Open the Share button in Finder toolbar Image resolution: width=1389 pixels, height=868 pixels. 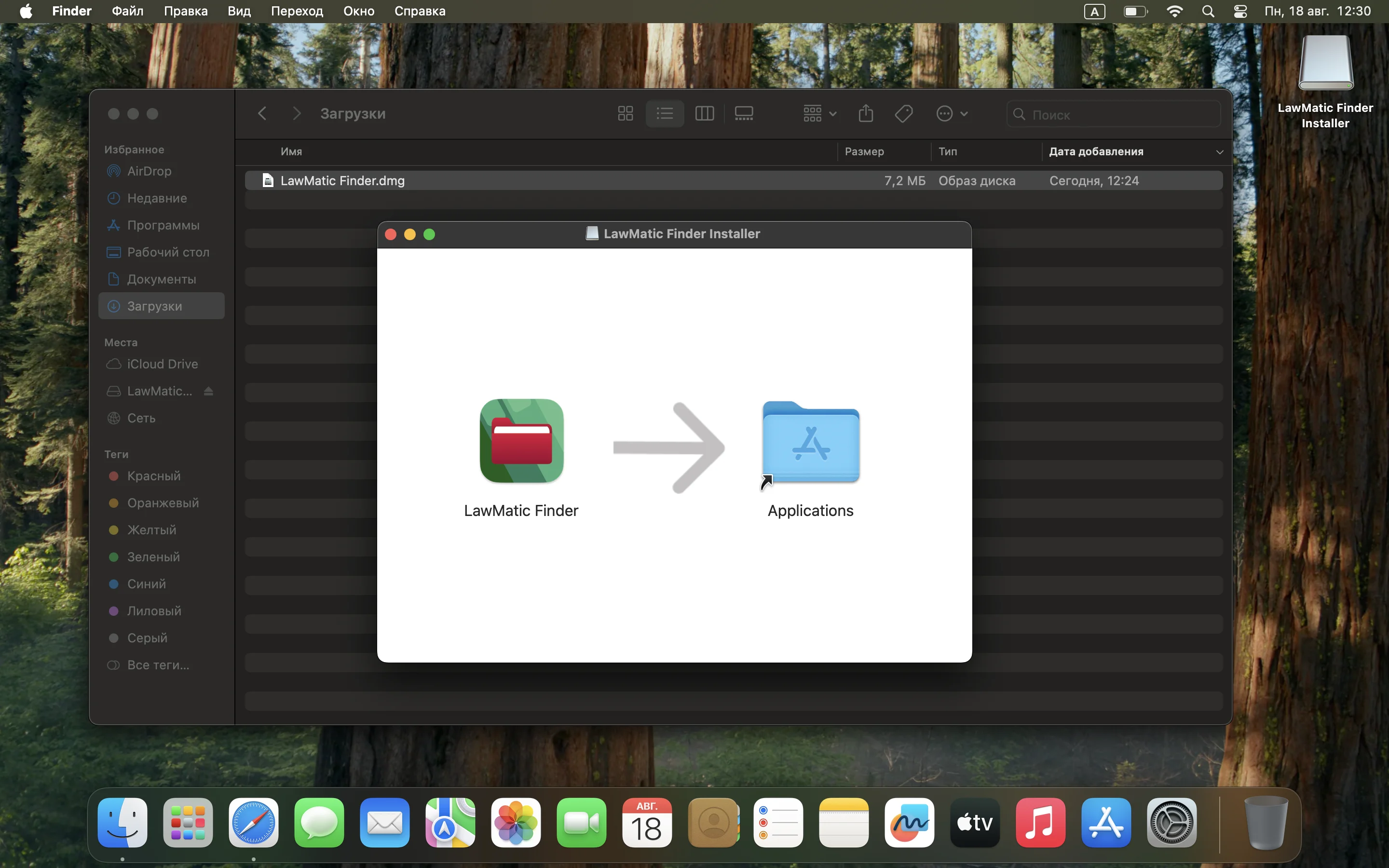[866, 114]
